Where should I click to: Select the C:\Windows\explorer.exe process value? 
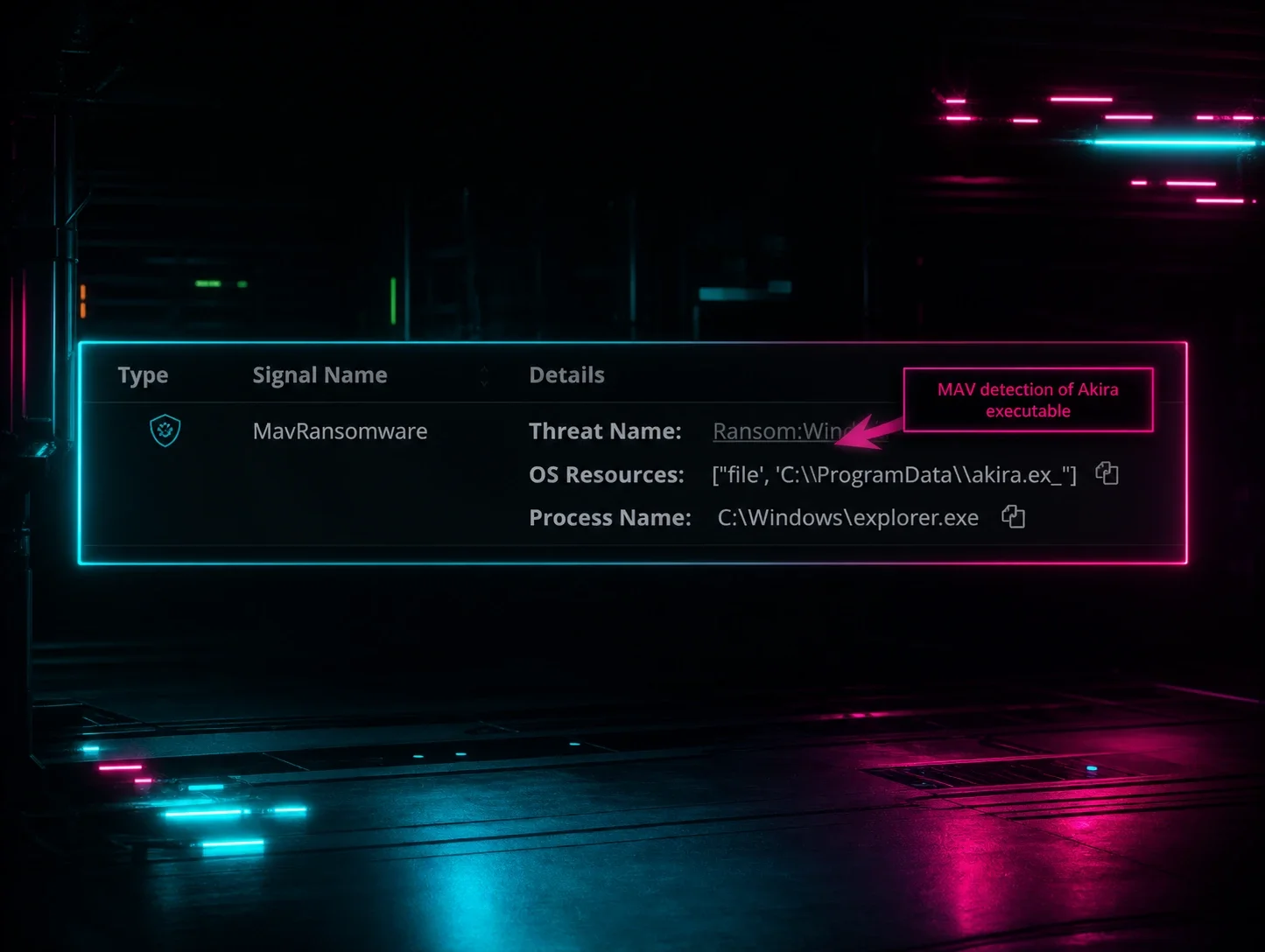point(848,518)
